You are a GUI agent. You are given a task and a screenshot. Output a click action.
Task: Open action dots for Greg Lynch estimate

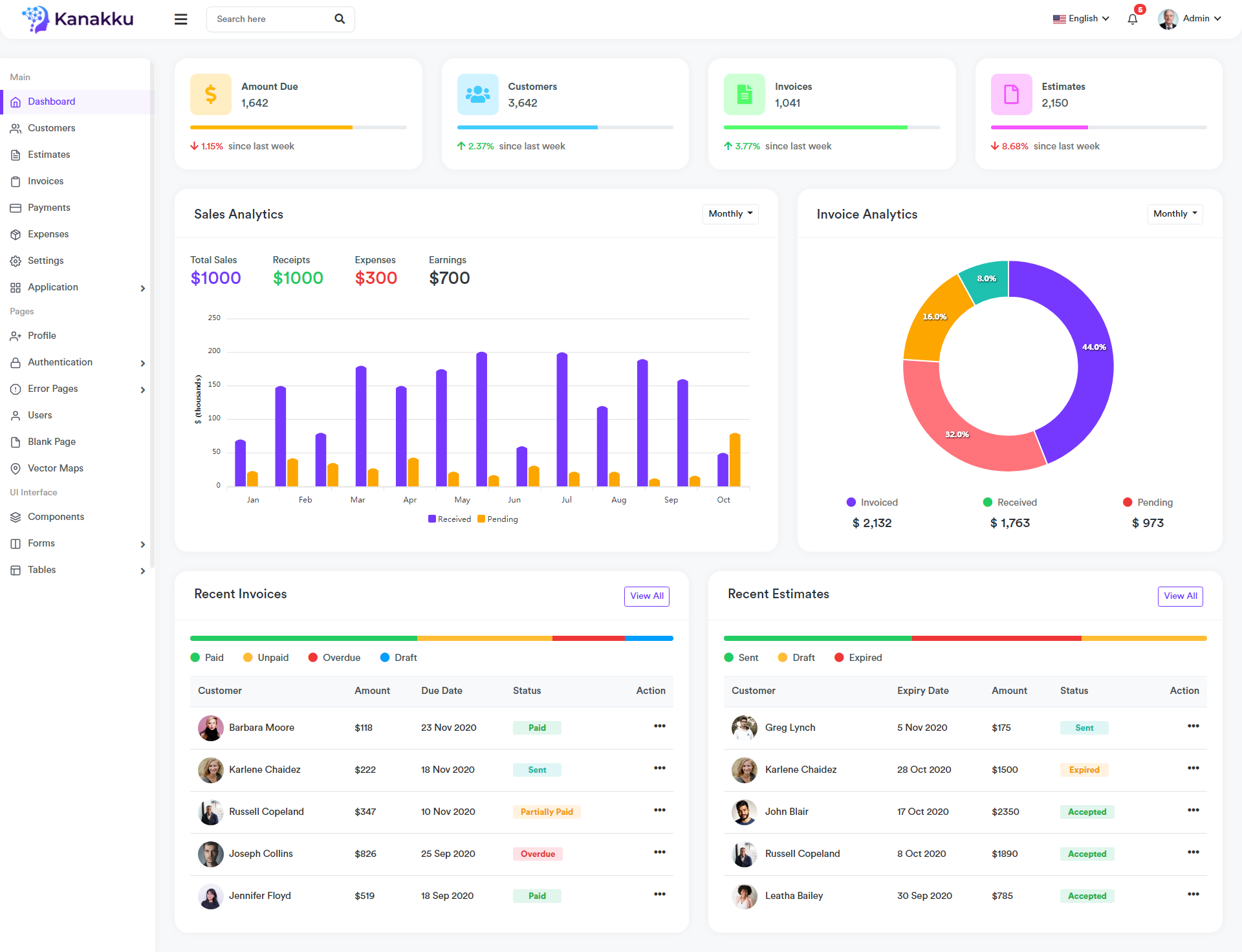(1193, 726)
